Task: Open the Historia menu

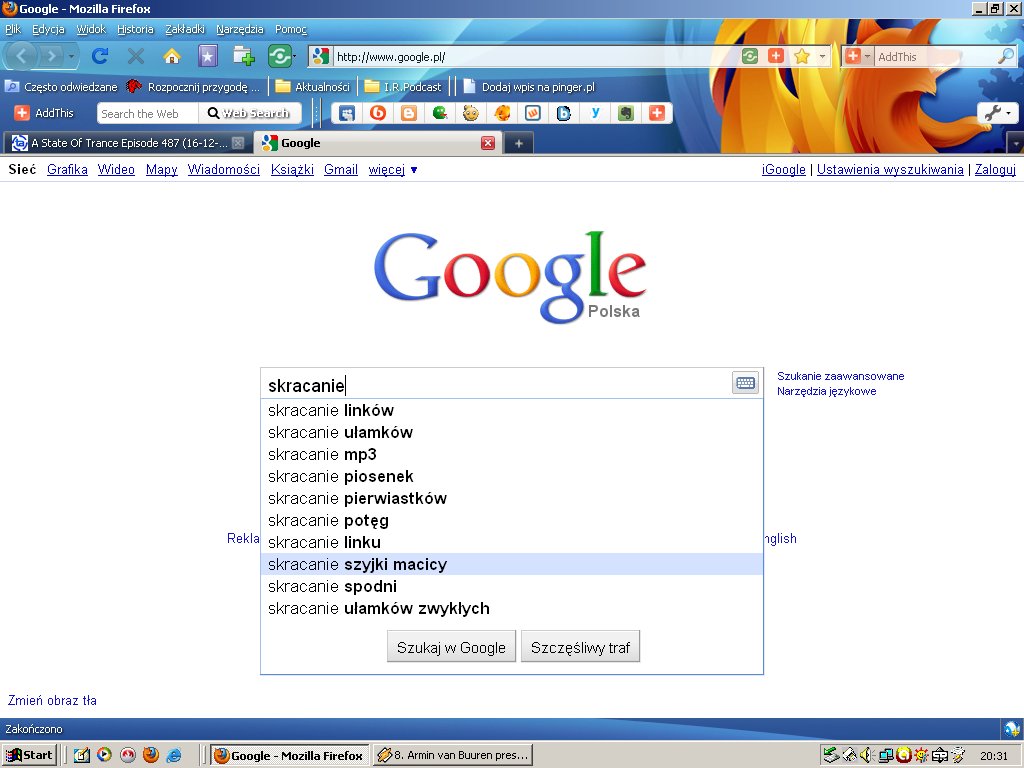Action: [135, 29]
